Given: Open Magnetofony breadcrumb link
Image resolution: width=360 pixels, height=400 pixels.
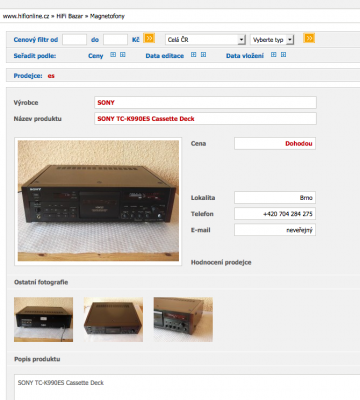Looking at the screenshot, I should click(x=107, y=16).
